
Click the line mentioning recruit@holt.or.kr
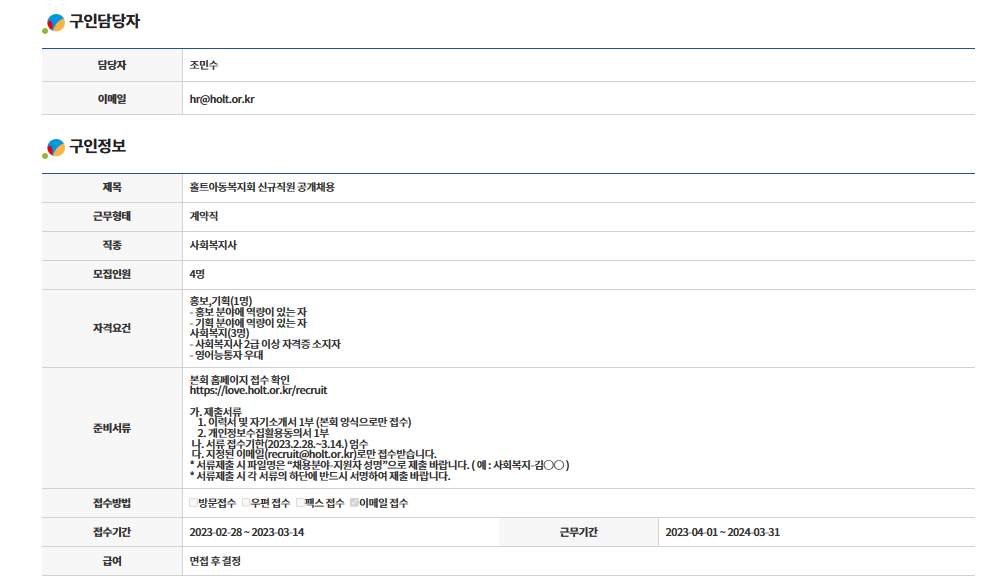point(314,454)
